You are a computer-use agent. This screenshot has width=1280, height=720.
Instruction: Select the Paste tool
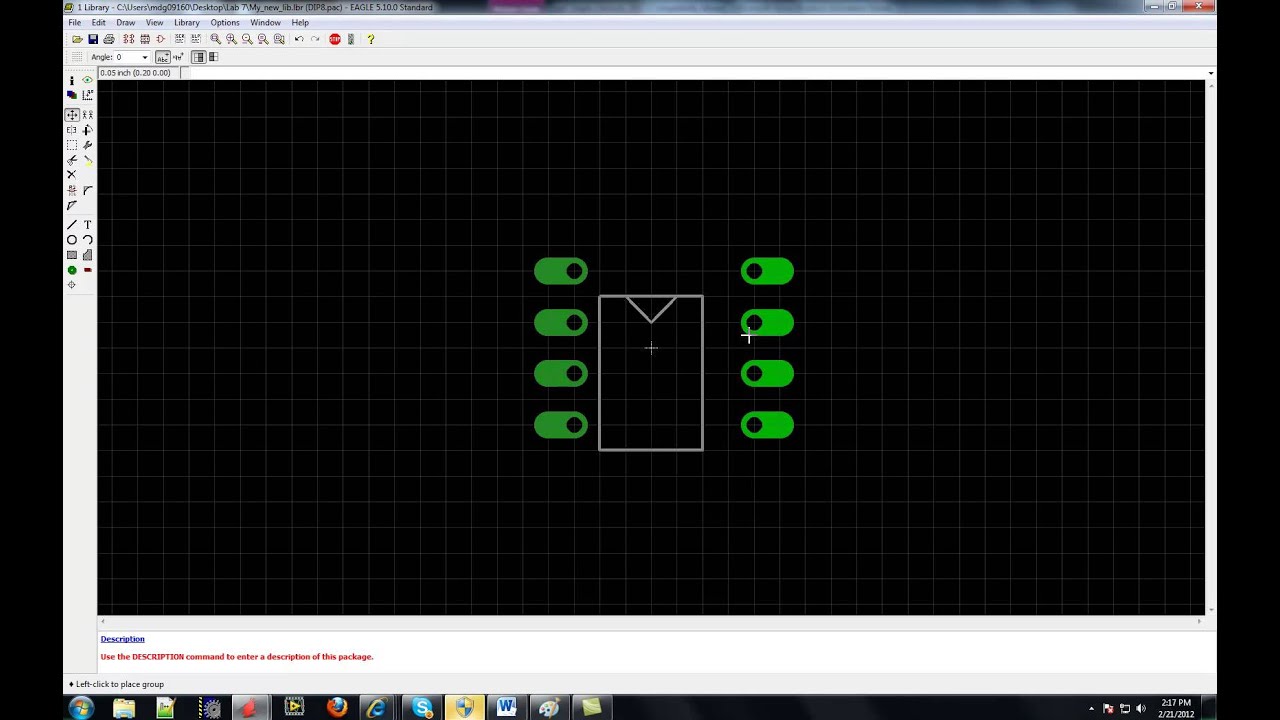[87, 160]
